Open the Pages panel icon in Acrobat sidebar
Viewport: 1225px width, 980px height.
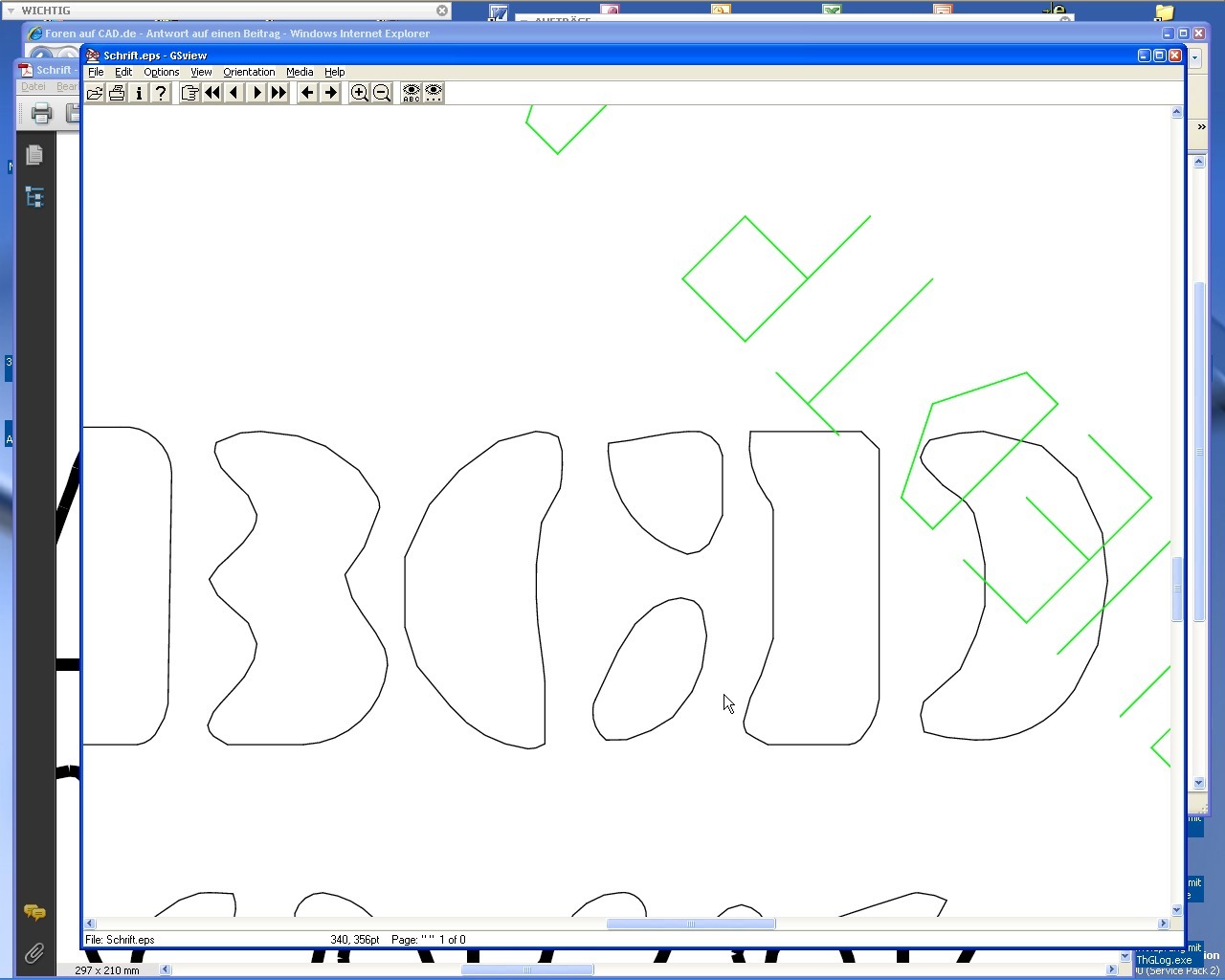tap(34, 154)
